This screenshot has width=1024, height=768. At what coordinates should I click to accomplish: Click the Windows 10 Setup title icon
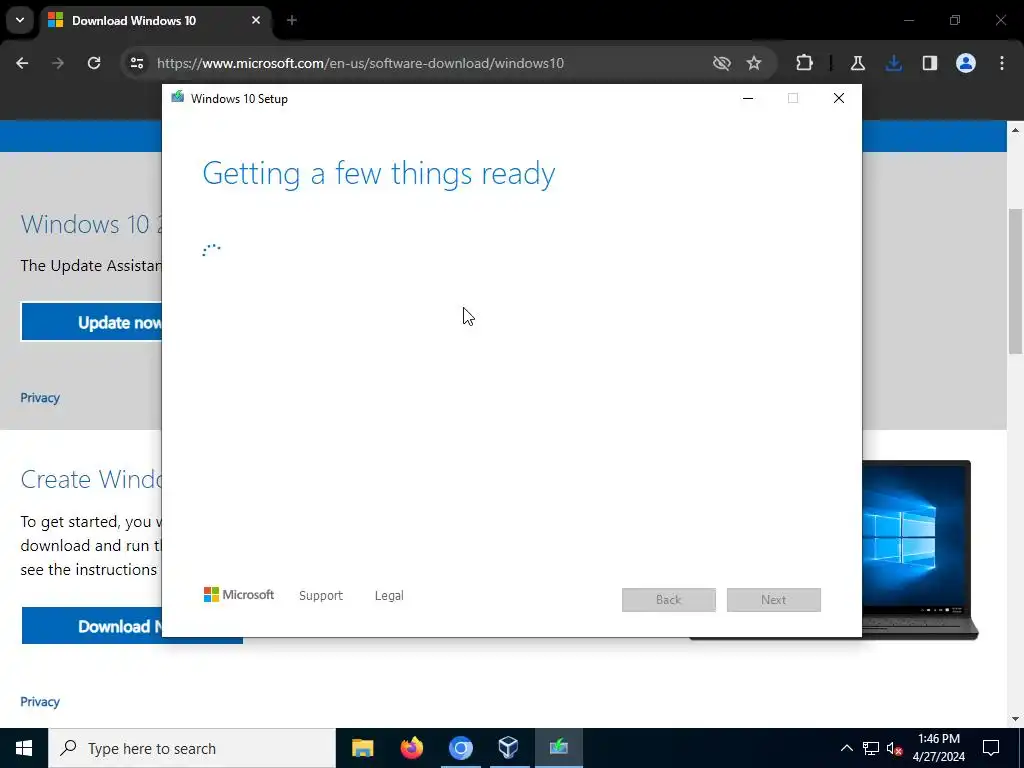[x=178, y=97]
